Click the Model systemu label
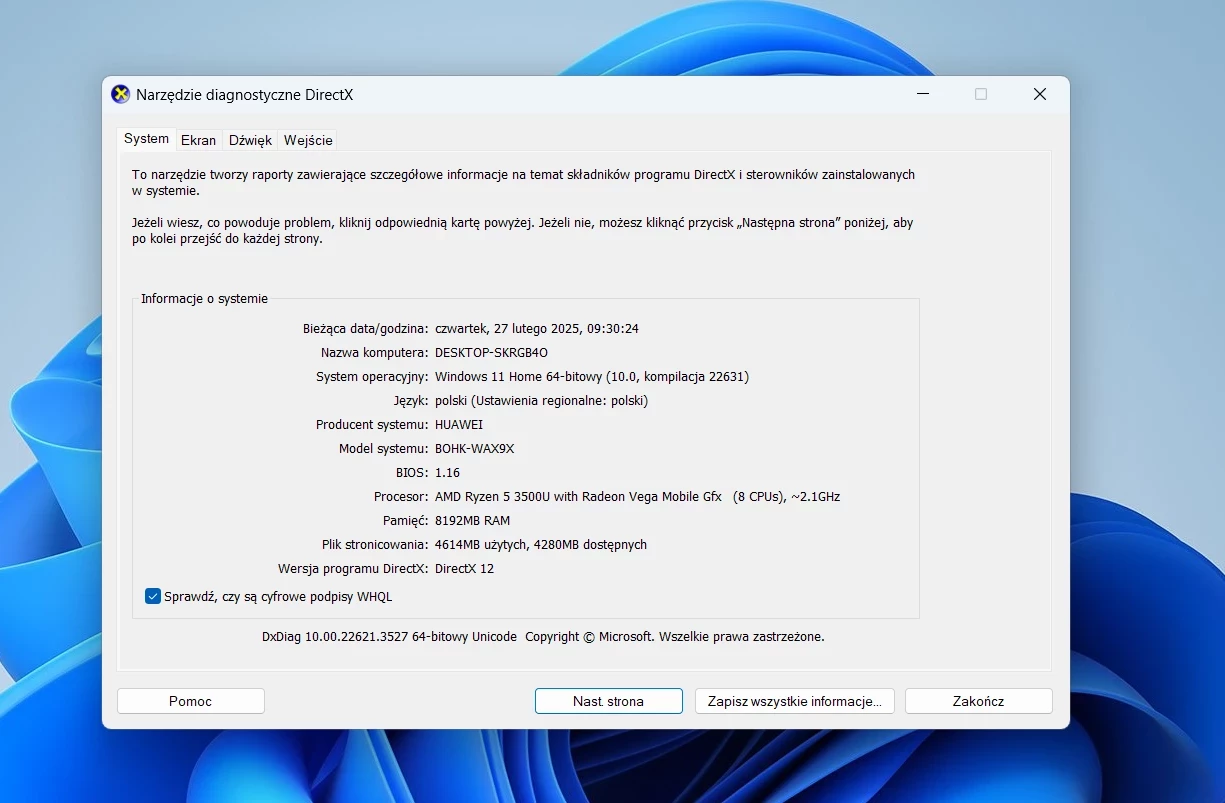1225x803 pixels. [384, 448]
